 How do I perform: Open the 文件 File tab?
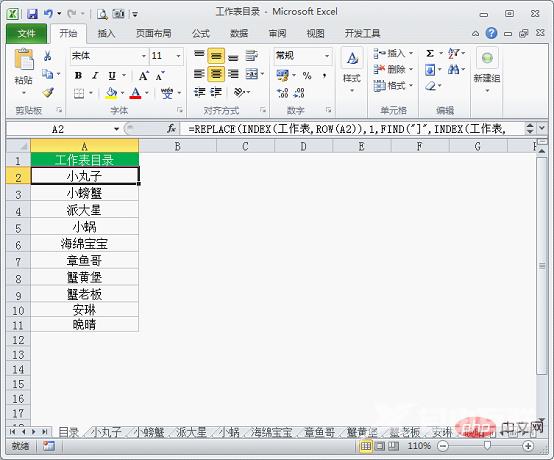click(x=26, y=34)
